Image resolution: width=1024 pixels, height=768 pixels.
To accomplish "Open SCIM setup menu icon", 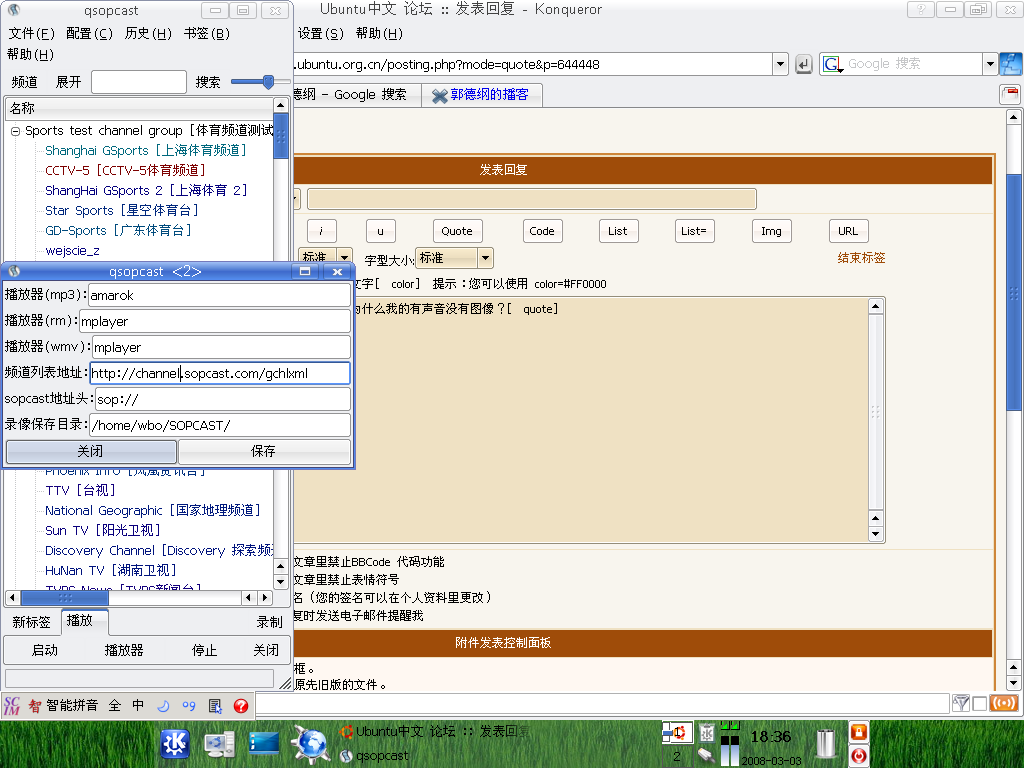I will coord(215,705).
